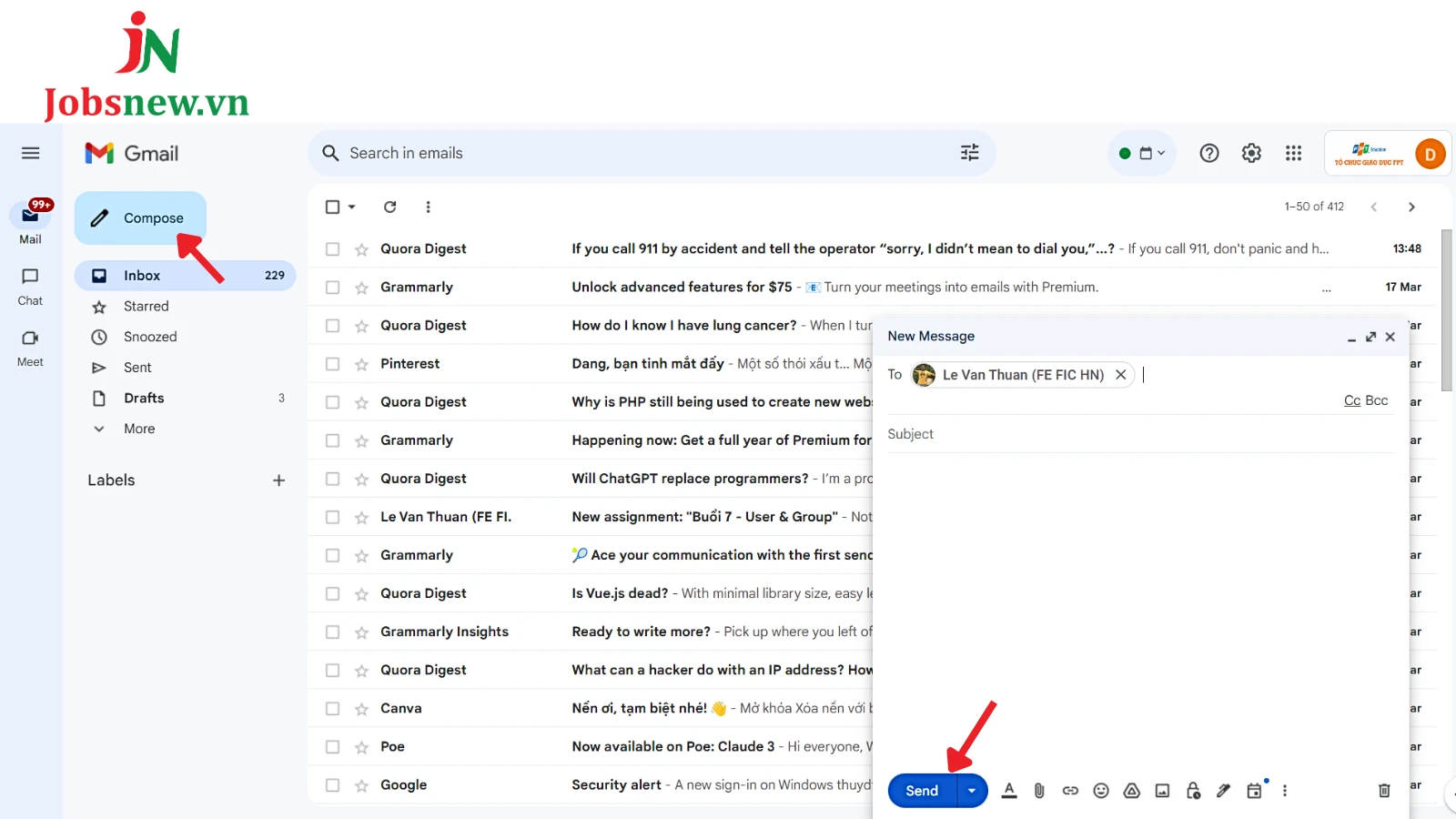Image resolution: width=1456 pixels, height=819 pixels.
Task: Select checkbox for Poe email
Action: point(333,747)
